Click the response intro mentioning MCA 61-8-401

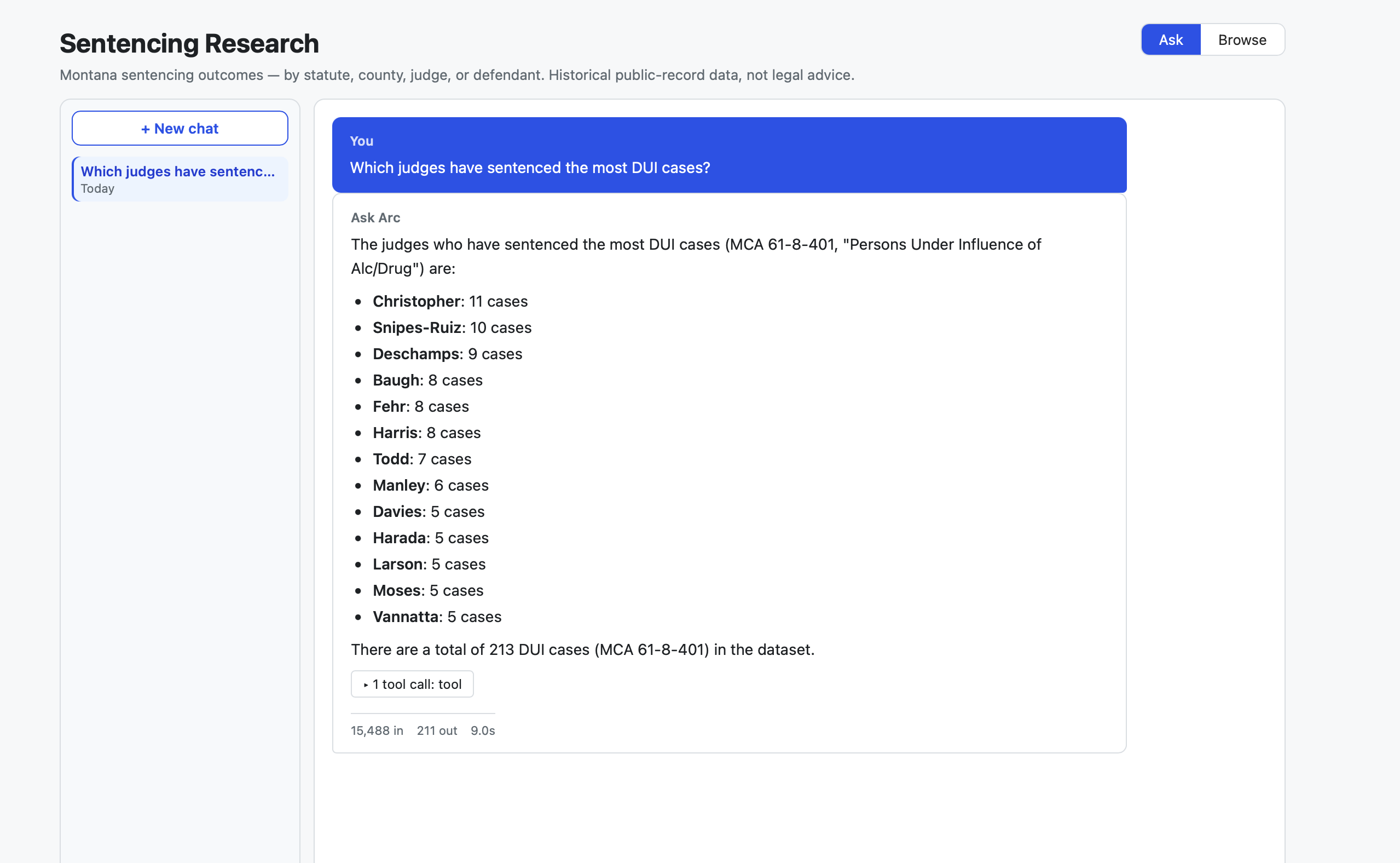(696, 256)
